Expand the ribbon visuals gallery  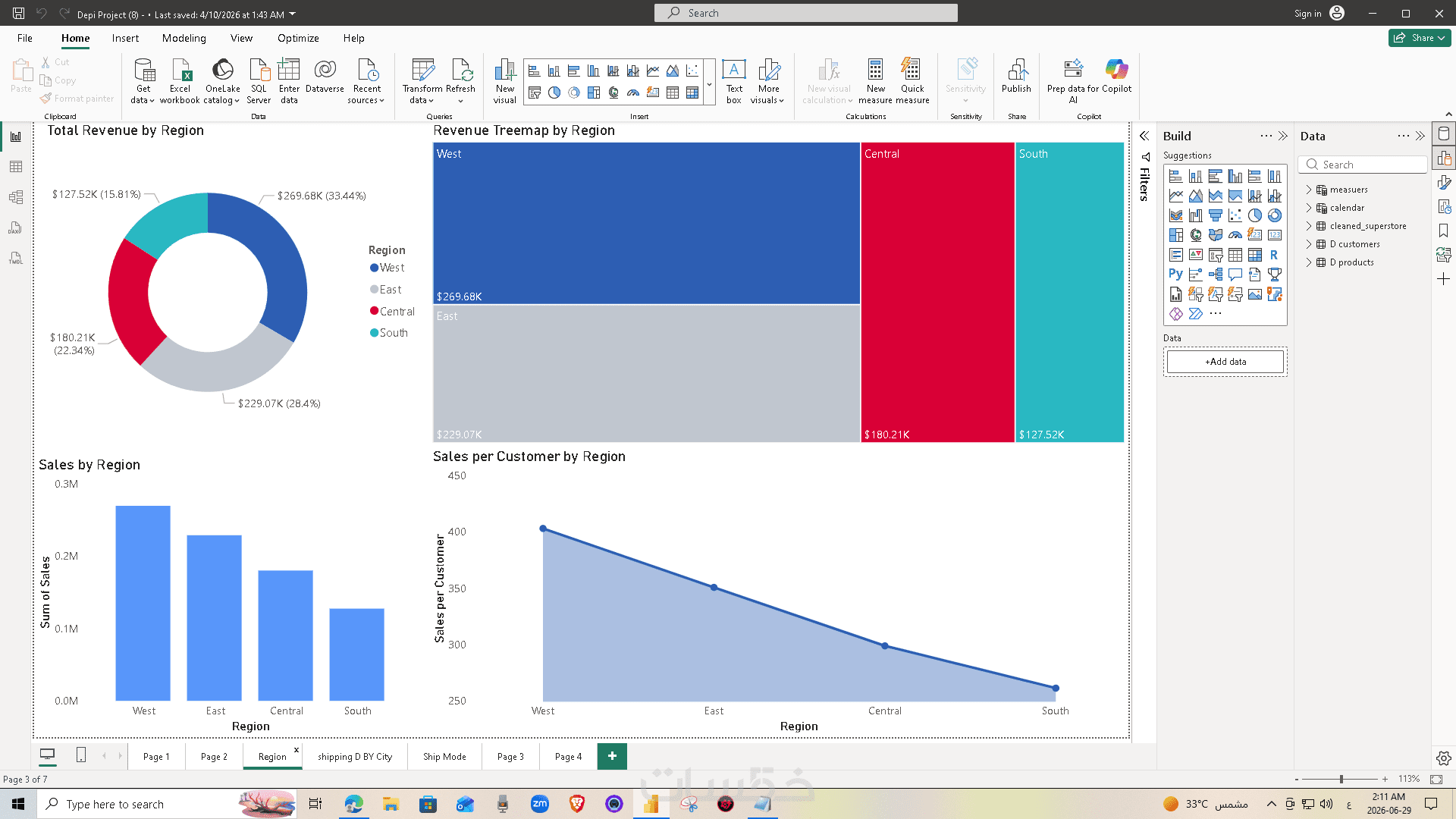[x=710, y=83]
